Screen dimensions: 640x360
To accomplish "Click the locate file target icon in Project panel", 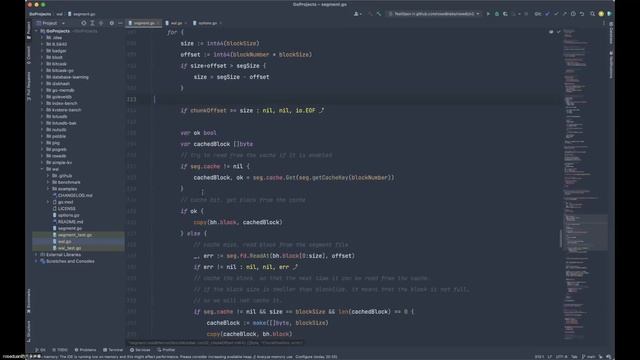I will (84, 23).
